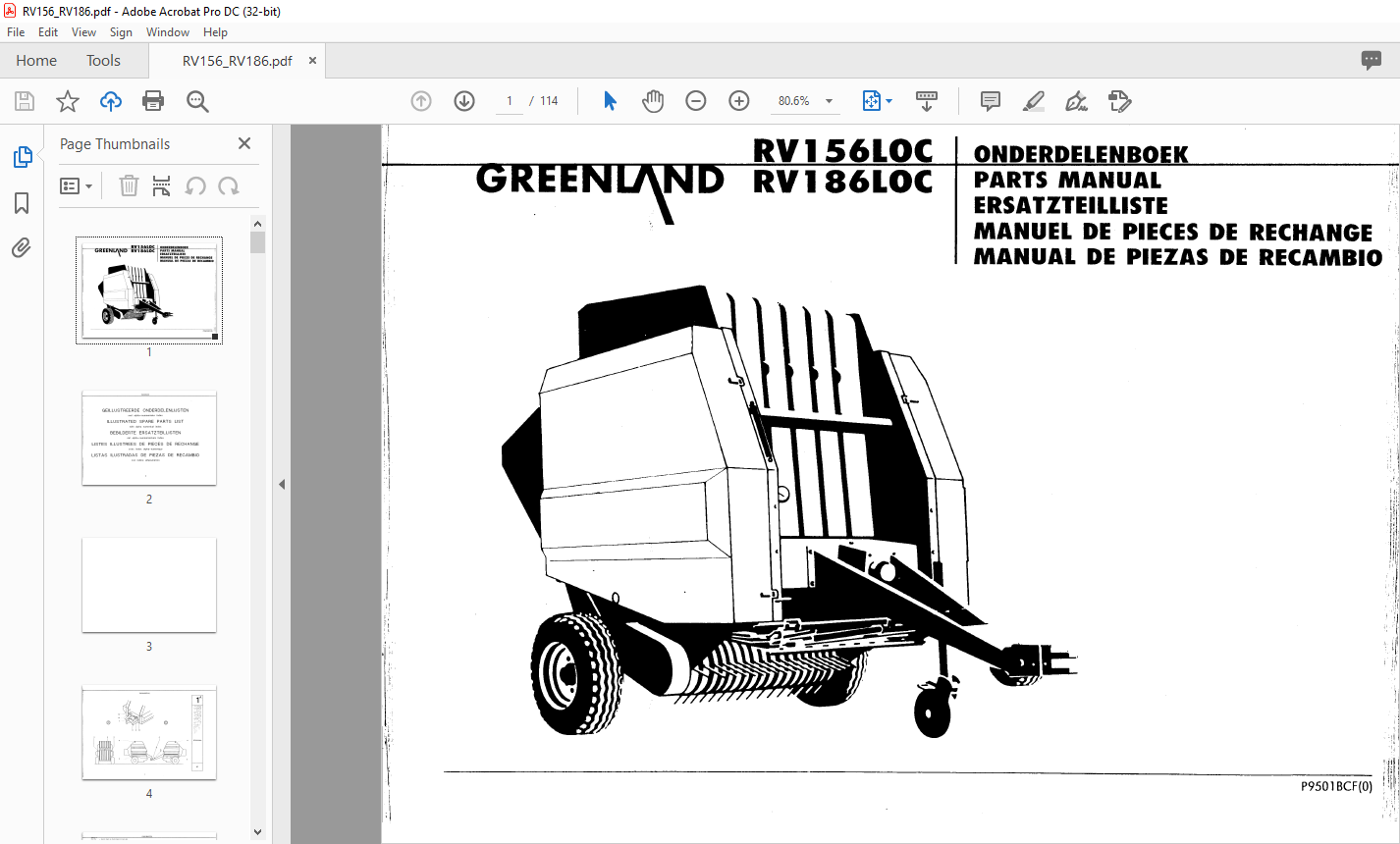Open the zoom level 80.6% dropdown
This screenshot has height=844, width=1400.
coord(806,101)
